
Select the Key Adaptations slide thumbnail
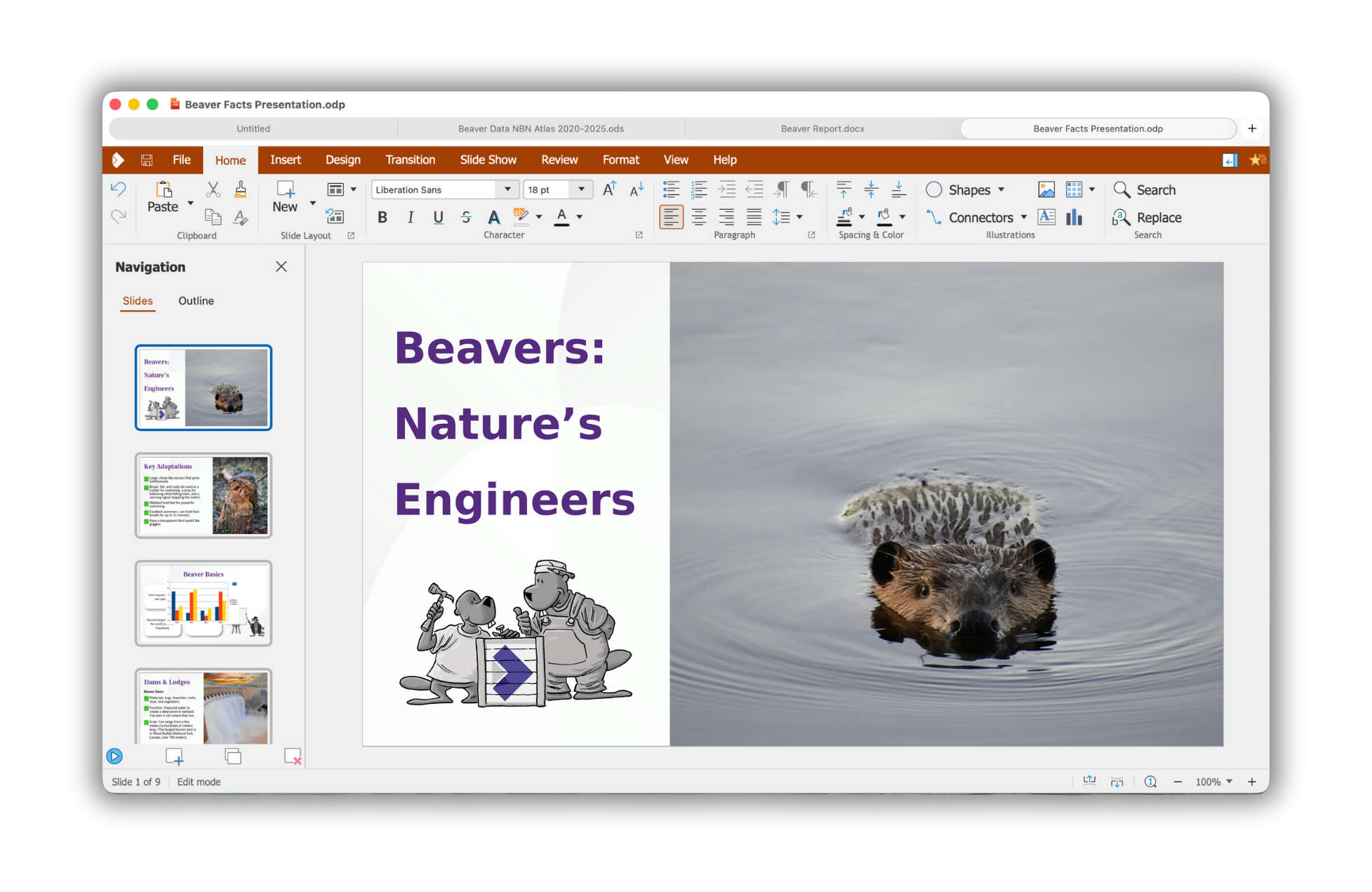pos(204,495)
